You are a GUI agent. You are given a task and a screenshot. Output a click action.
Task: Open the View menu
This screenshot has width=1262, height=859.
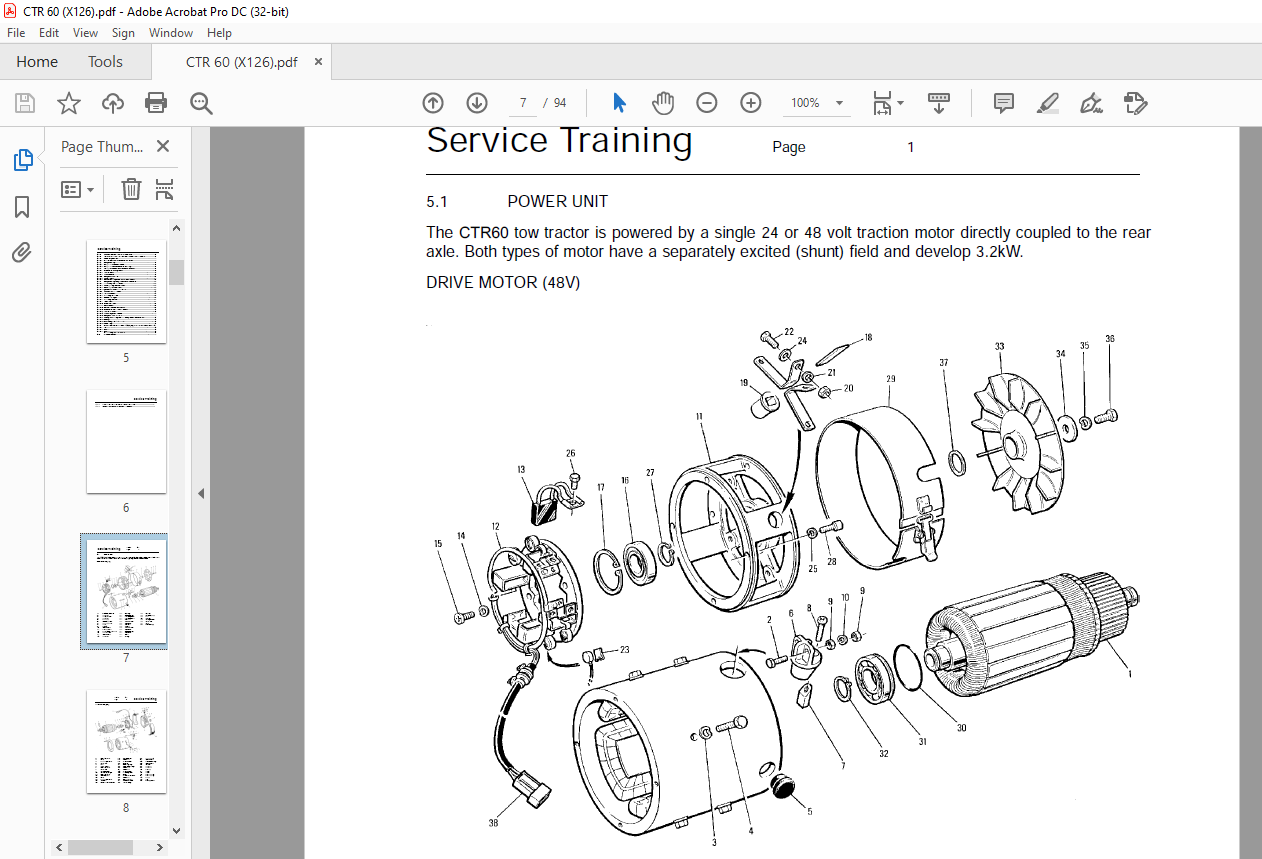coord(86,33)
